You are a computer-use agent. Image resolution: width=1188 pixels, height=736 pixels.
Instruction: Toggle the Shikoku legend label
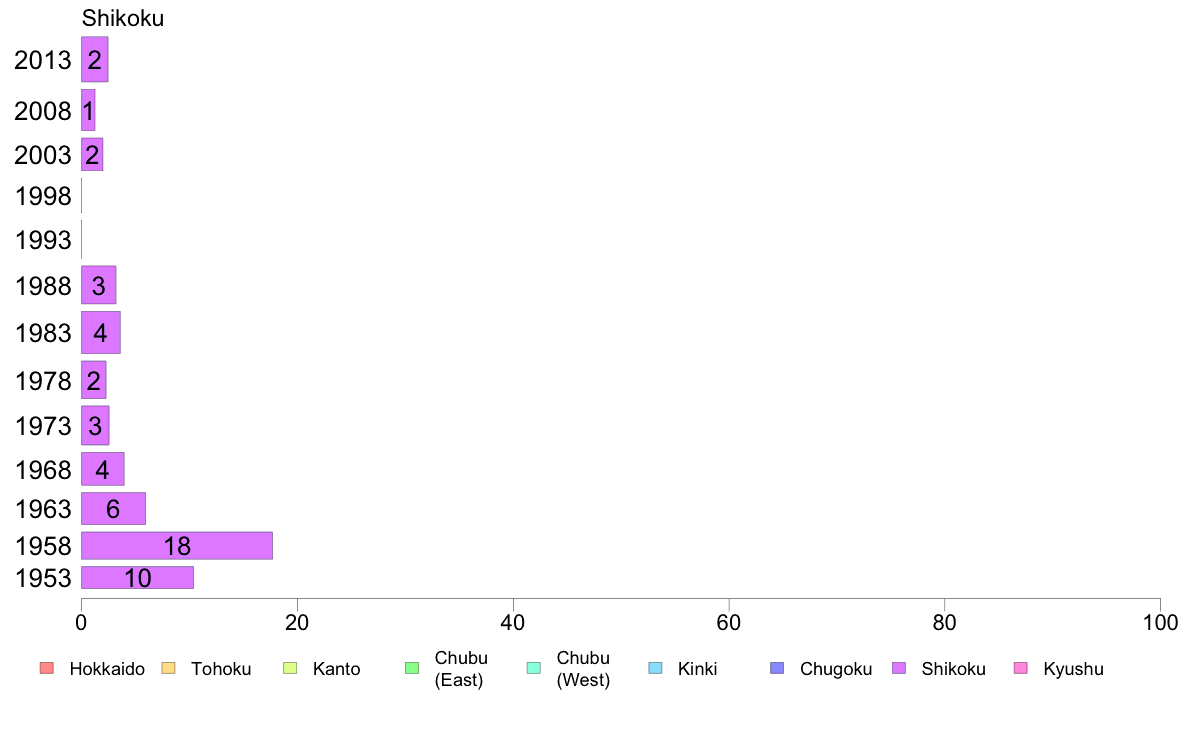[x=953, y=669]
